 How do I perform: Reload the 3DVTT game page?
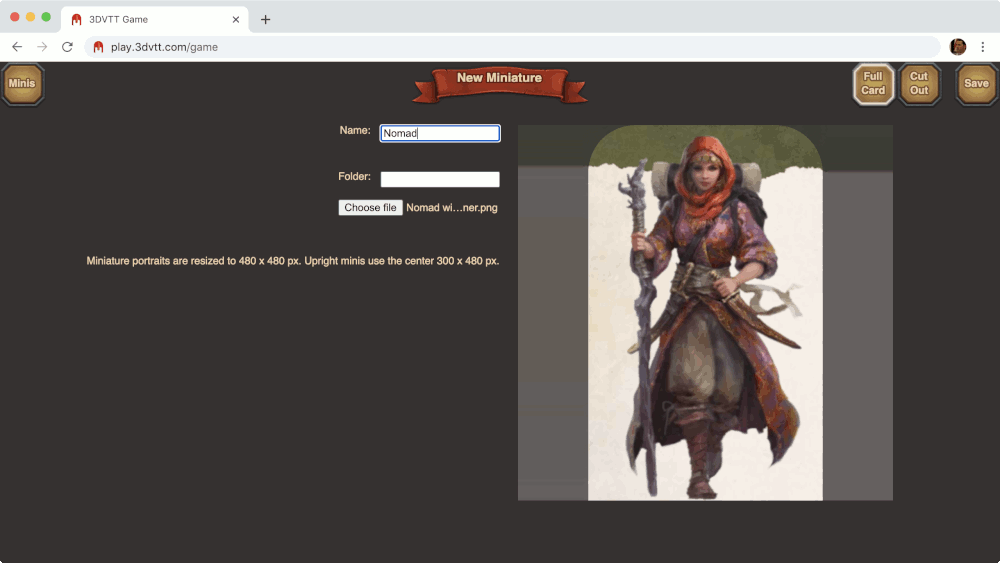[x=67, y=47]
